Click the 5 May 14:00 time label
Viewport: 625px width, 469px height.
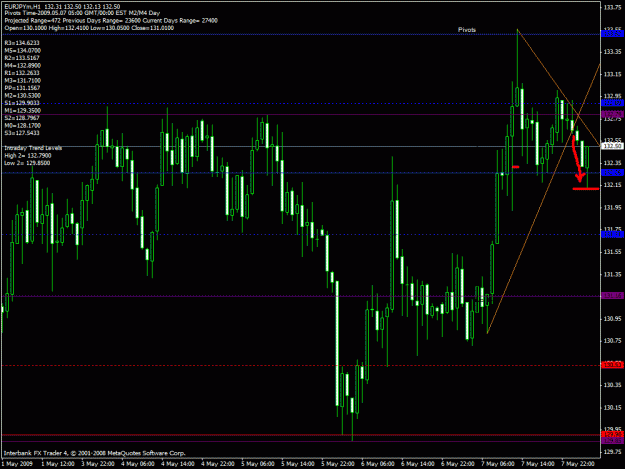click(x=298, y=464)
